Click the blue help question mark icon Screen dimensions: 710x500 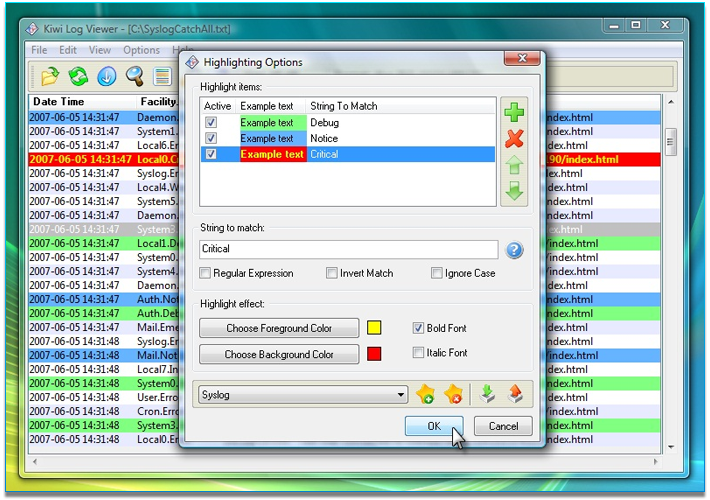click(514, 250)
